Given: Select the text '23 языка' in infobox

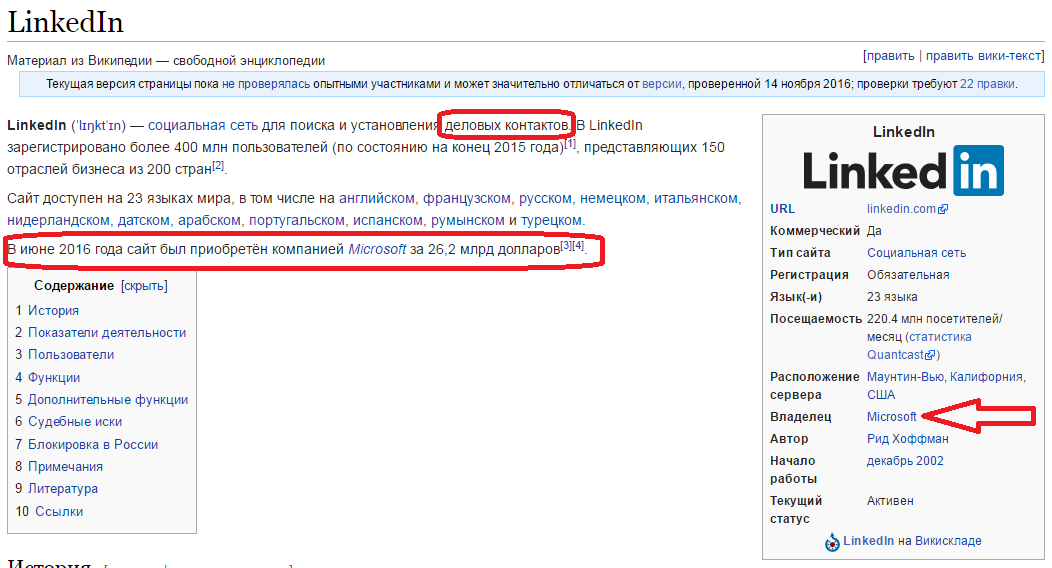Looking at the screenshot, I should pyautogui.click(x=892, y=297).
